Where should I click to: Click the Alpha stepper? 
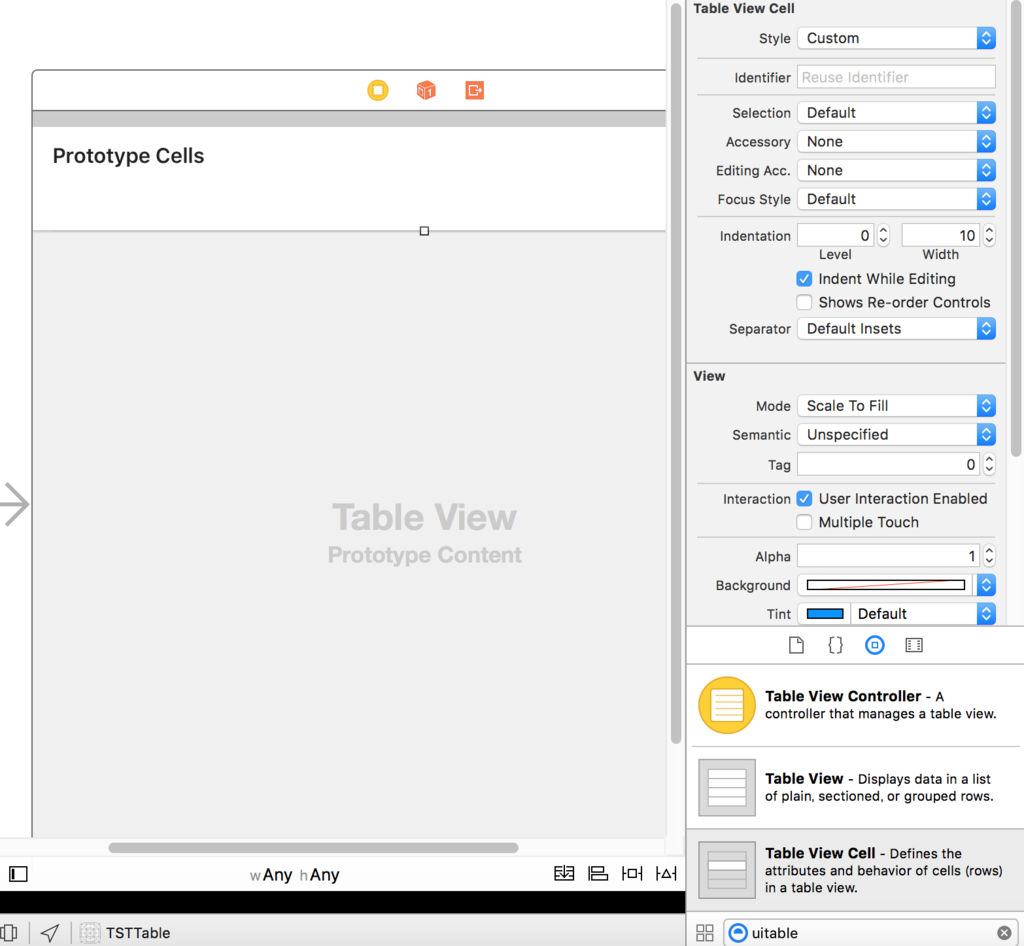(x=989, y=556)
